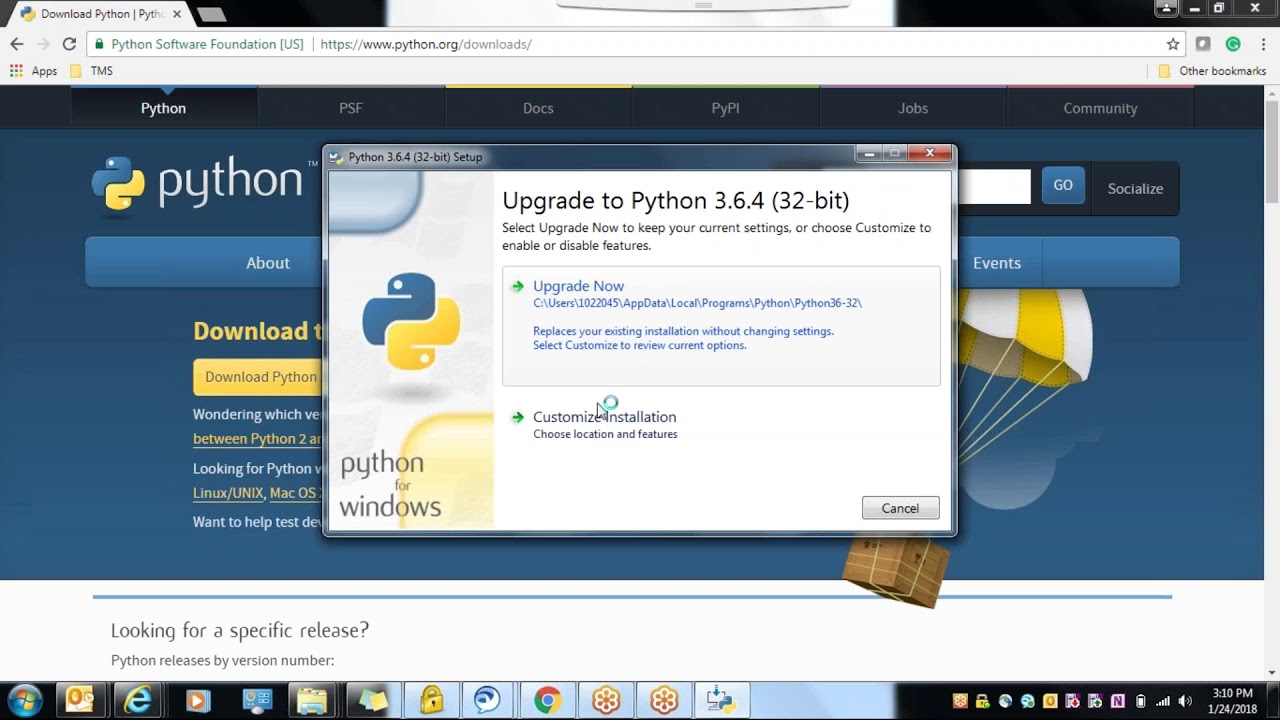Open Windows Media Player from the taskbar
1280x720 pixels.
(x=197, y=700)
